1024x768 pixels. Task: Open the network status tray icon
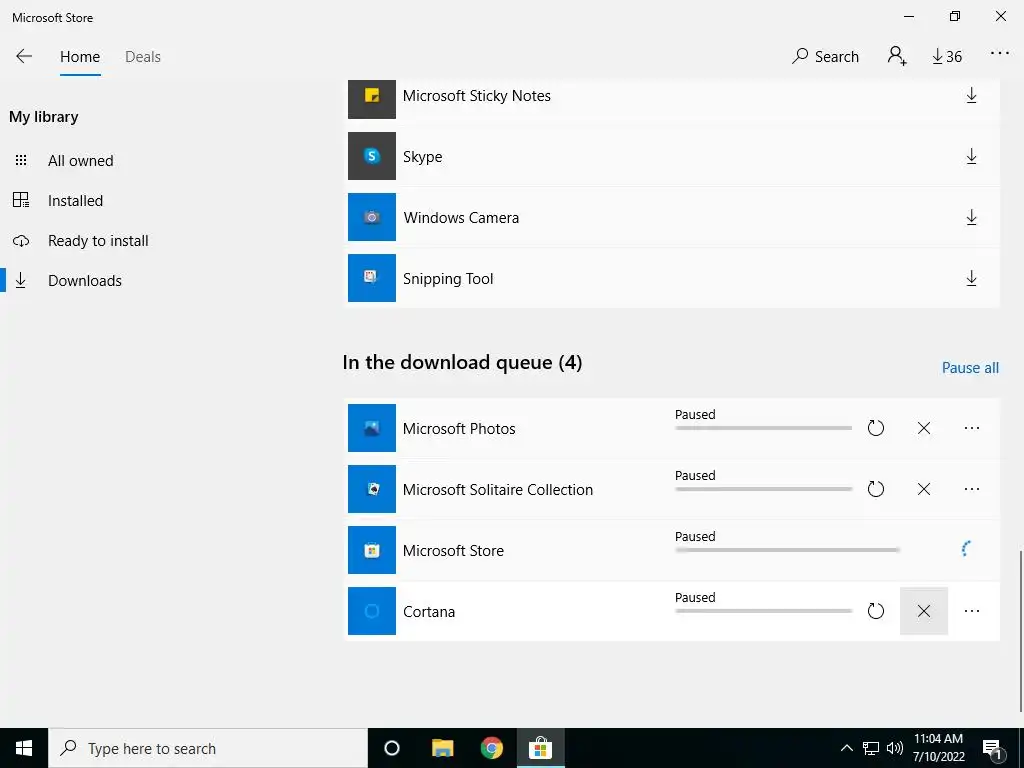coord(871,748)
